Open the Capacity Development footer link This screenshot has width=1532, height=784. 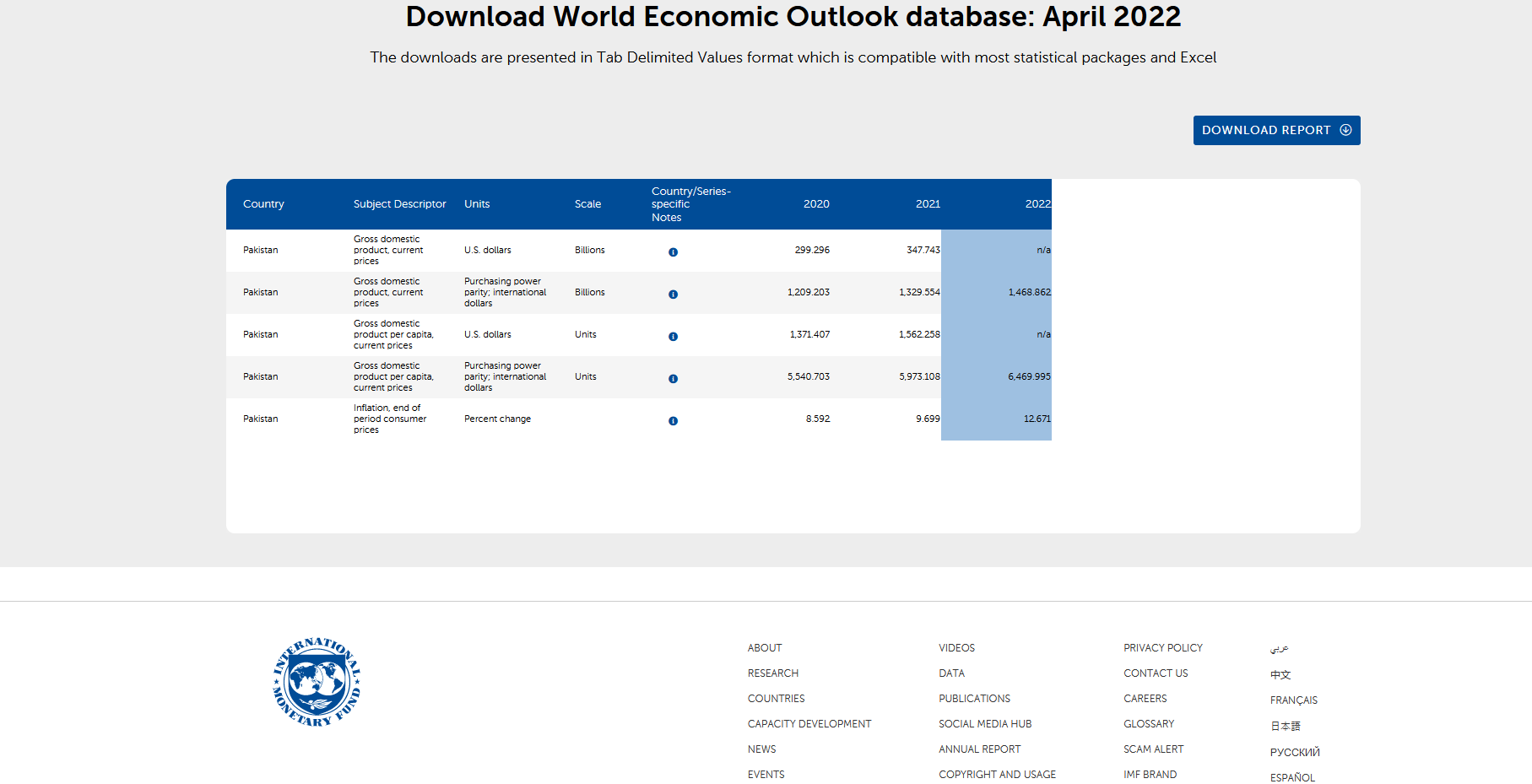click(x=809, y=724)
